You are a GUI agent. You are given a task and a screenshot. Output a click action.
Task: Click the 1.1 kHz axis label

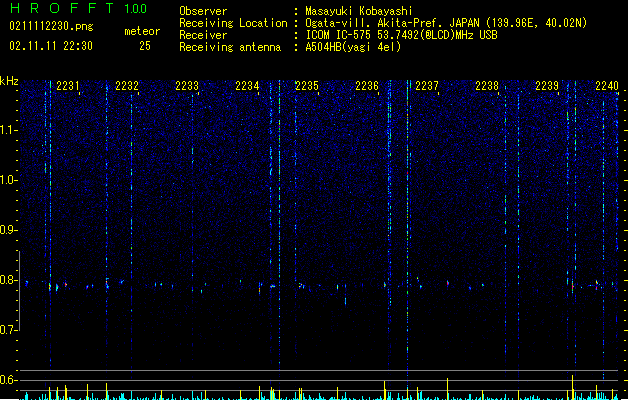point(9,130)
